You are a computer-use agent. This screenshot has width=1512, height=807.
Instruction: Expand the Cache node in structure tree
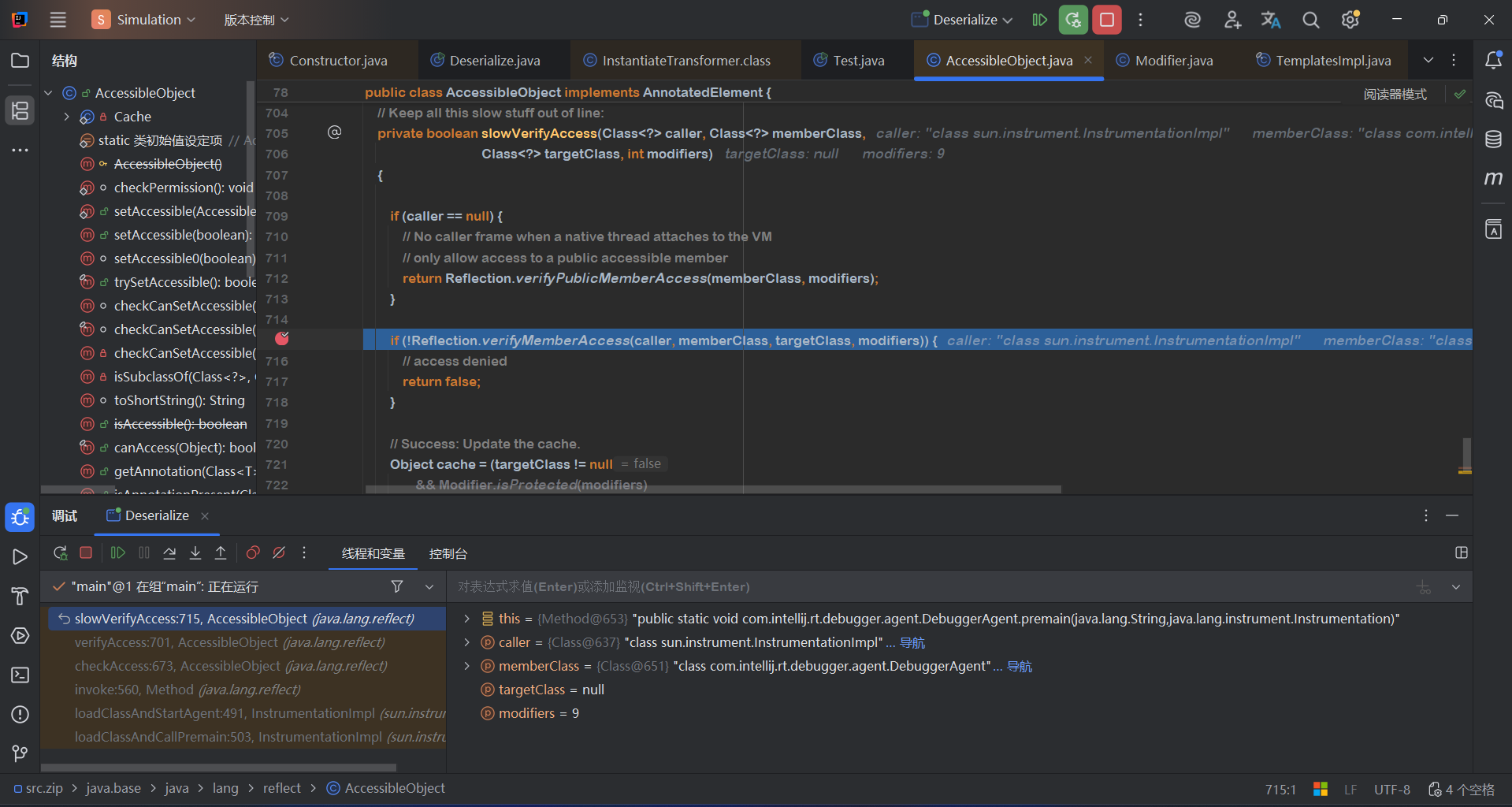[x=67, y=117]
